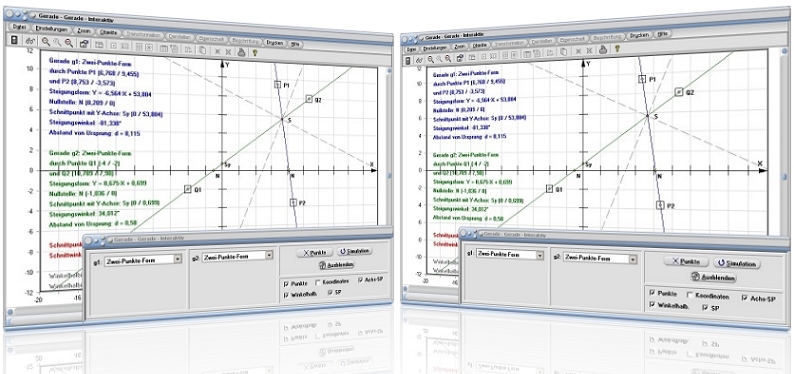Click the first magnifier icon in the right window toolbar
794x374 pixels.
(431, 59)
